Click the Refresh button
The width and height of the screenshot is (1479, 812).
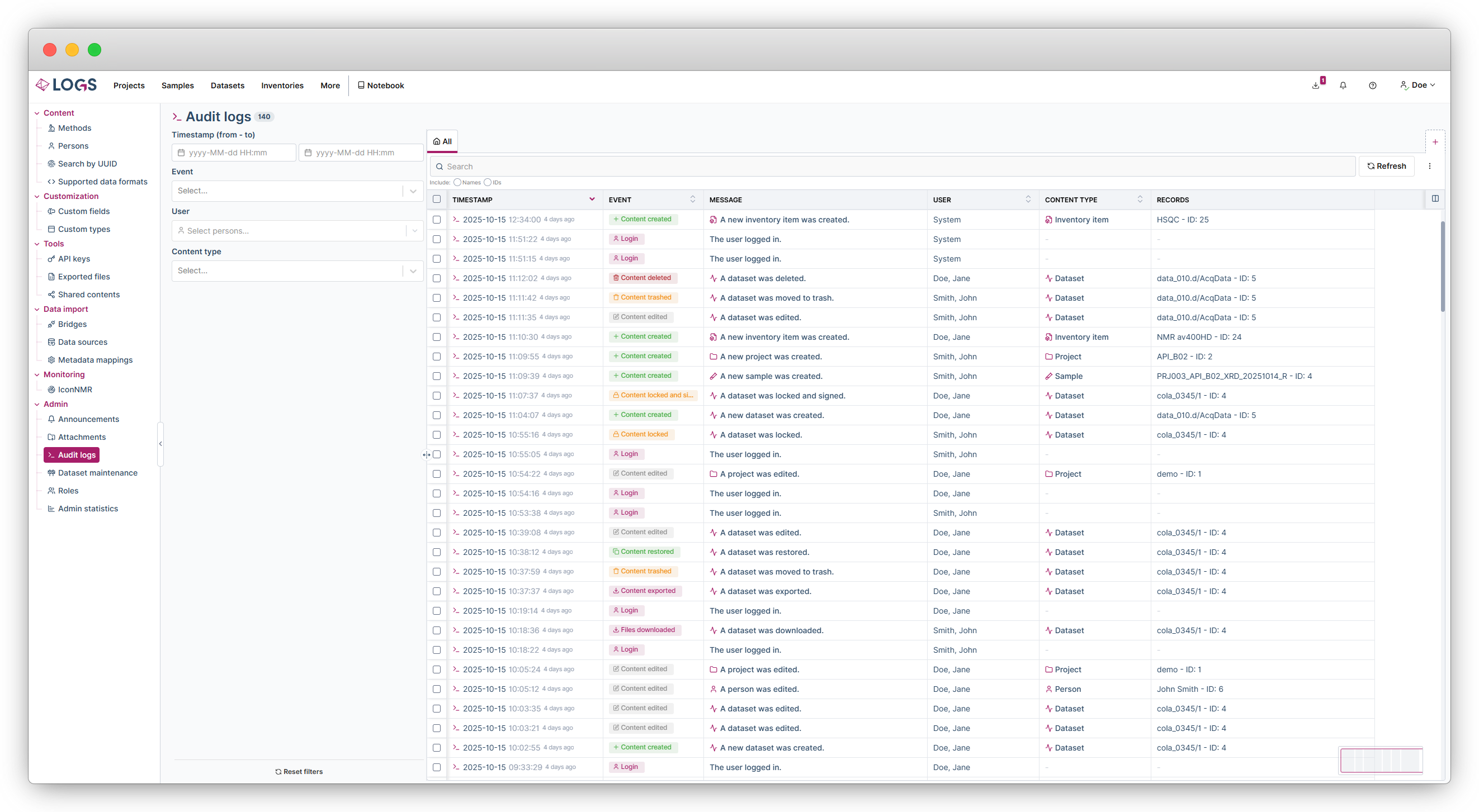click(x=1386, y=166)
